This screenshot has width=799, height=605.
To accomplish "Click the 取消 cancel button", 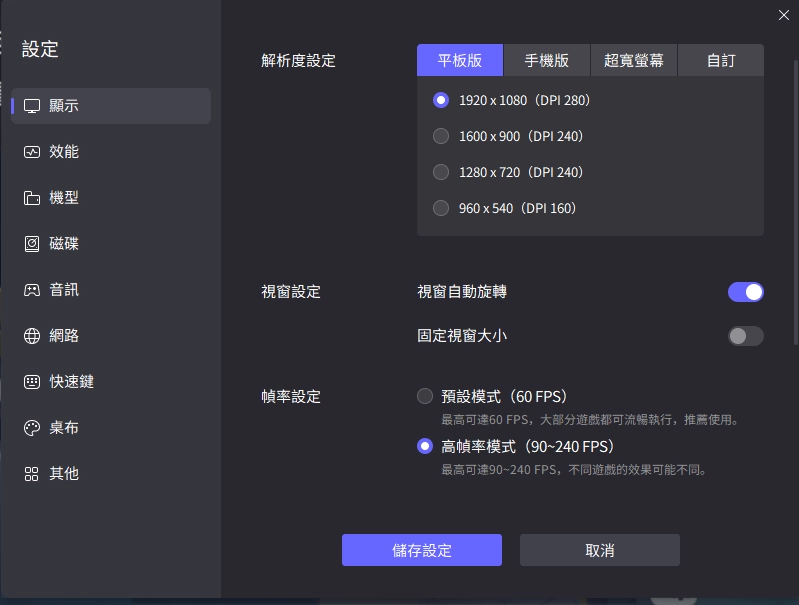I will click(x=599, y=550).
